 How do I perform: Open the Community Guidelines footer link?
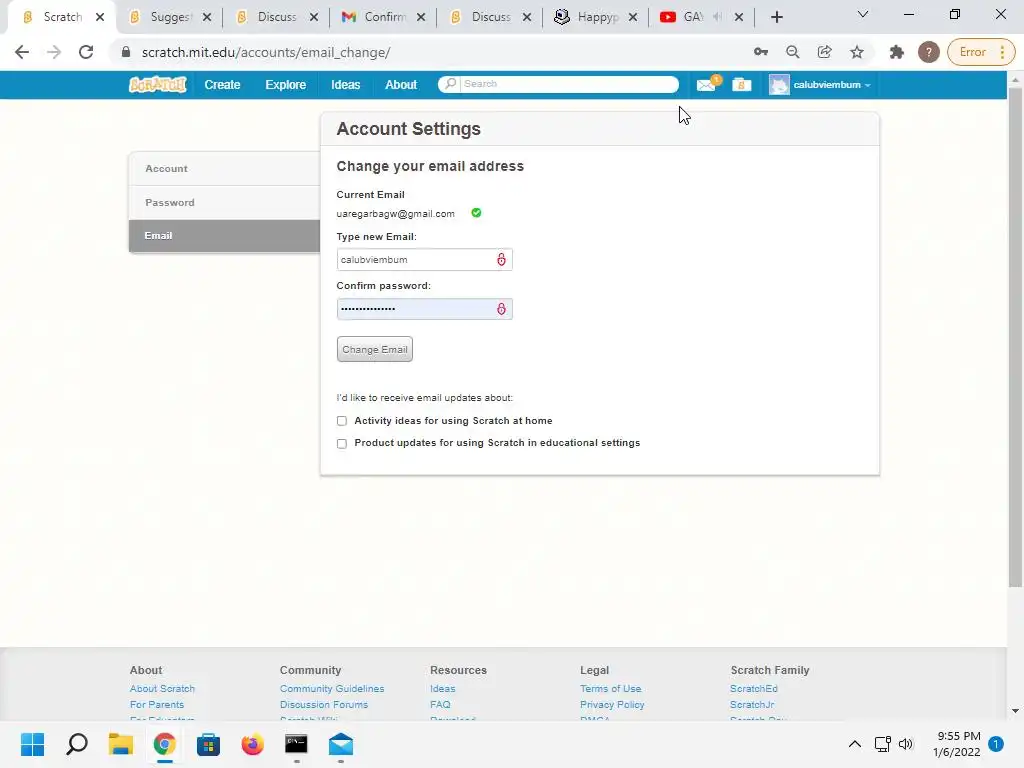[332, 688]
